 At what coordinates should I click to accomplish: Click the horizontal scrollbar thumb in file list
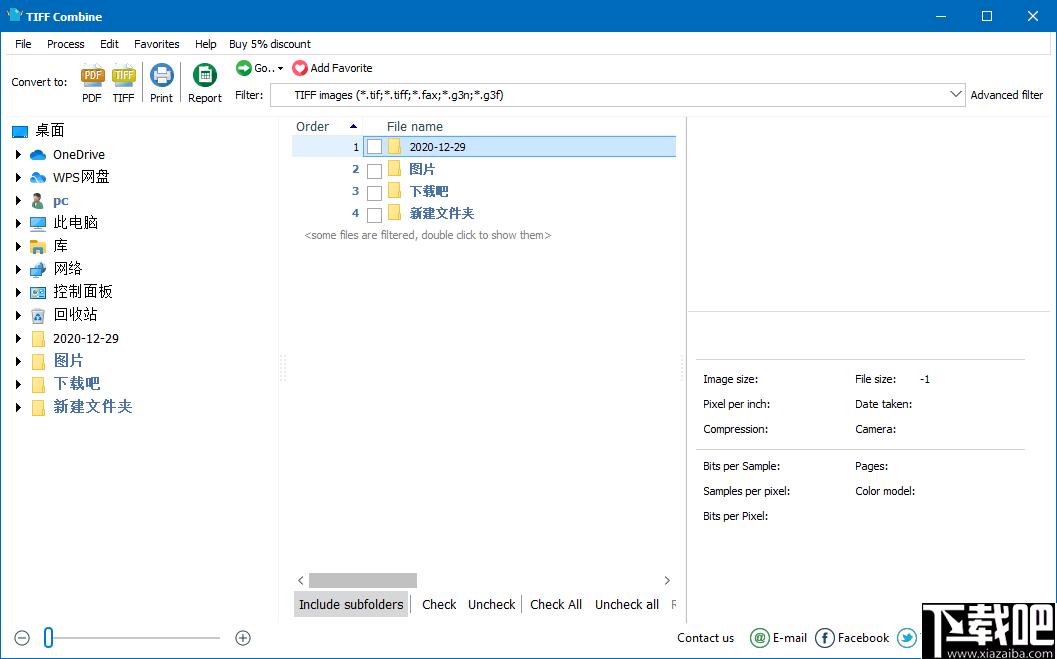pyautogui.click(x=363, y=580)
